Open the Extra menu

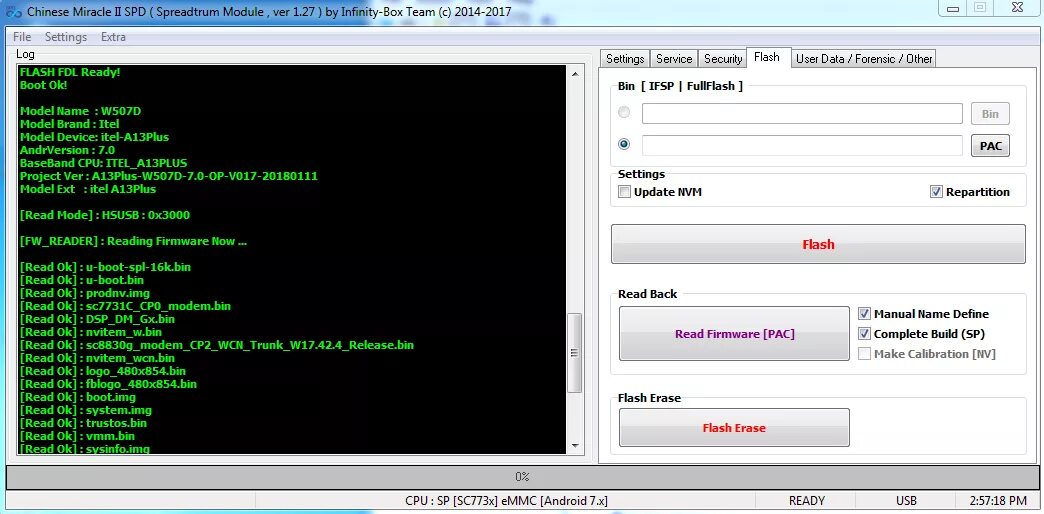point(113,37)
